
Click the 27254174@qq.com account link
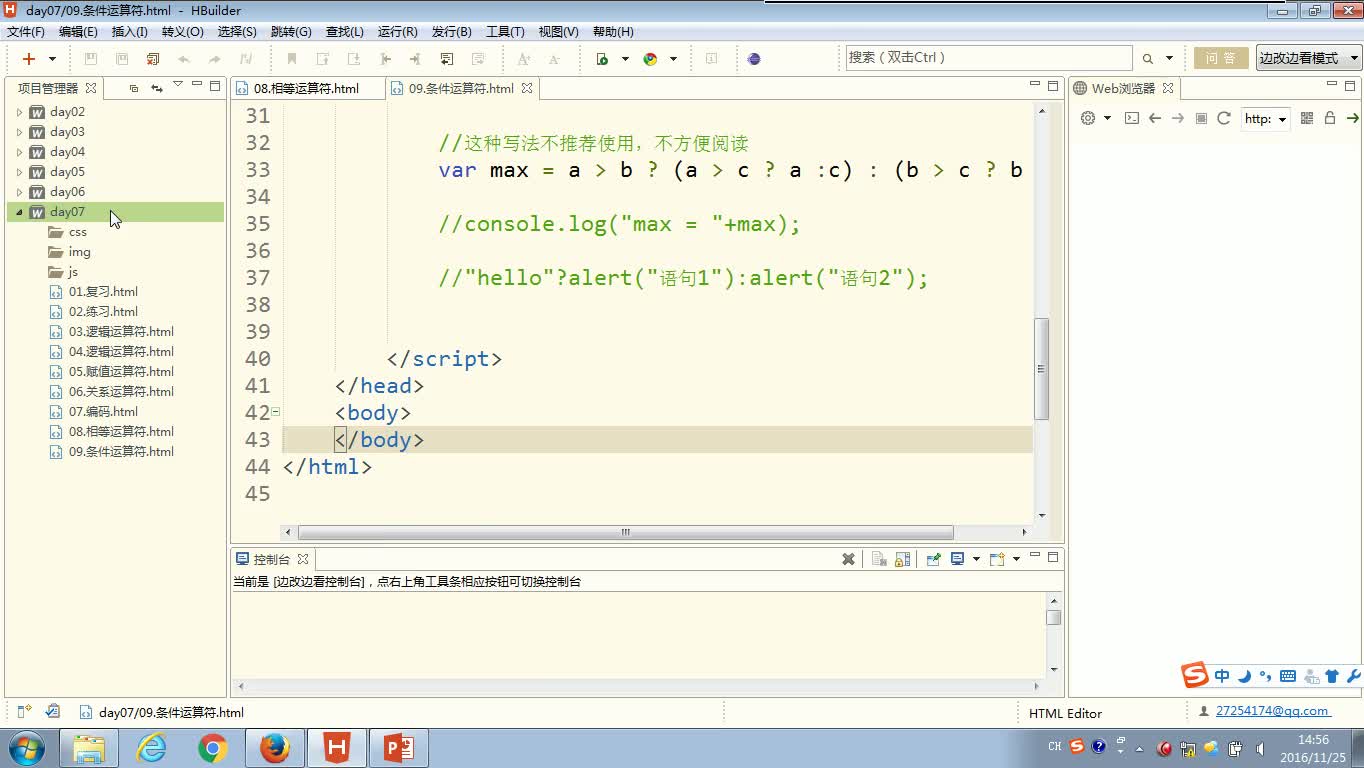click(x=1273, y=711)
